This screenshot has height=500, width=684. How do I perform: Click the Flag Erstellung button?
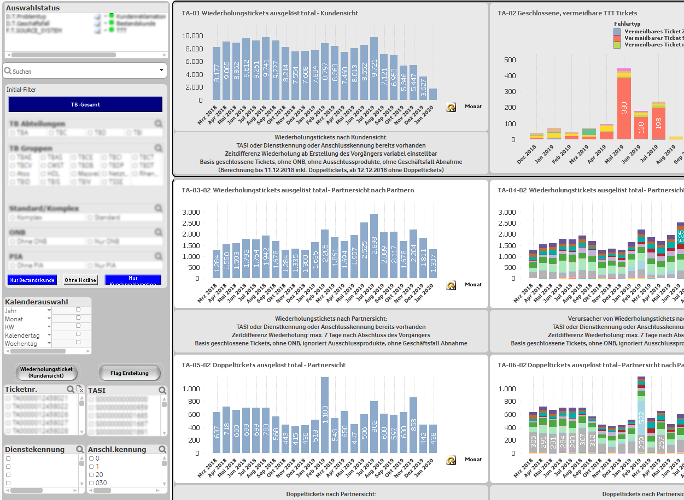130,373
